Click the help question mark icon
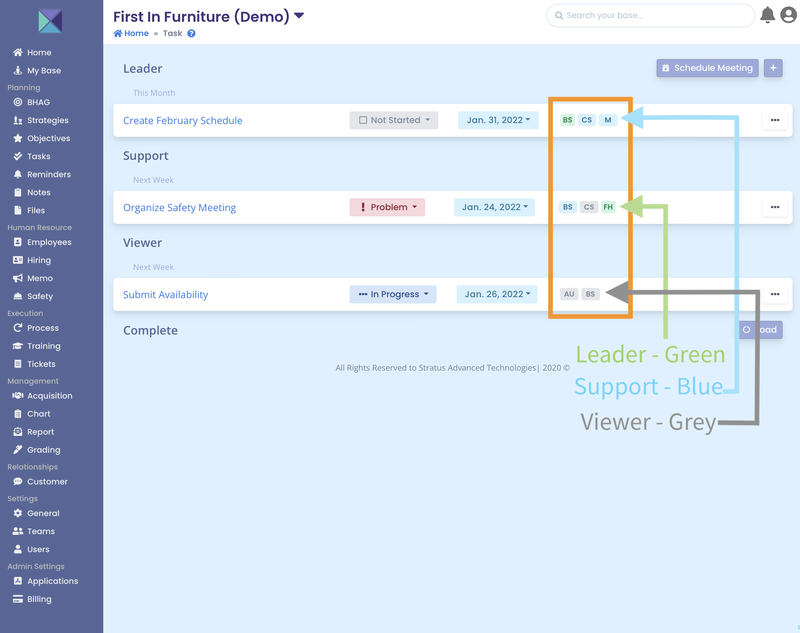Screen dimensions: 800x633 coord(191,34)
